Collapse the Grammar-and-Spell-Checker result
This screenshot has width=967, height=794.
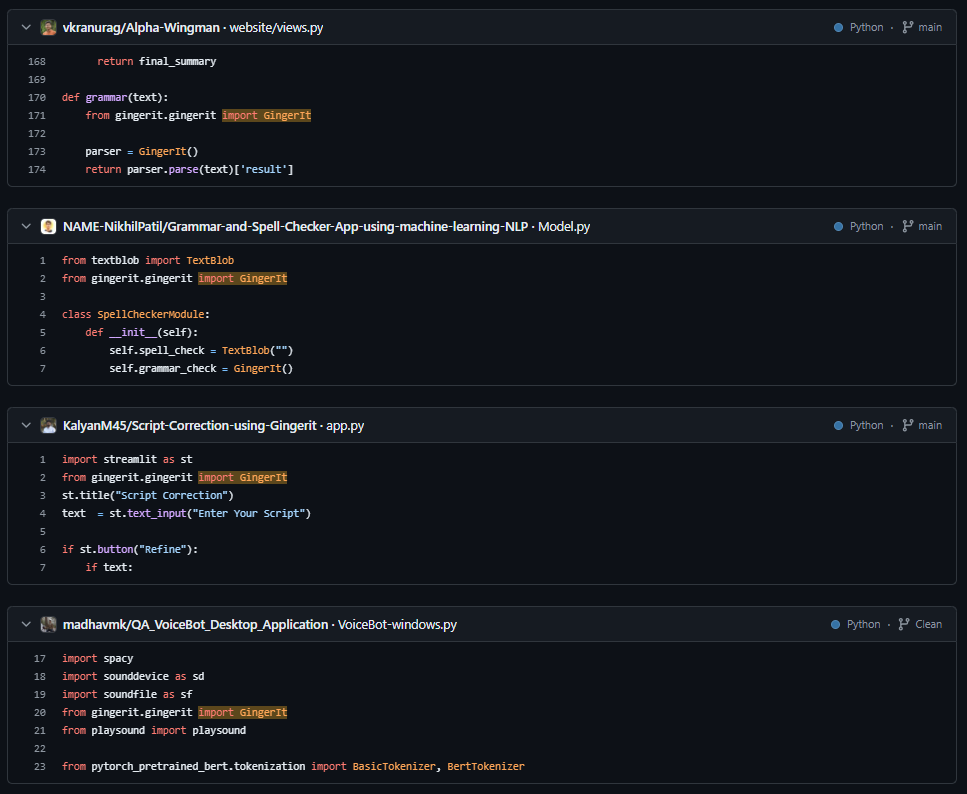(24, 226)
